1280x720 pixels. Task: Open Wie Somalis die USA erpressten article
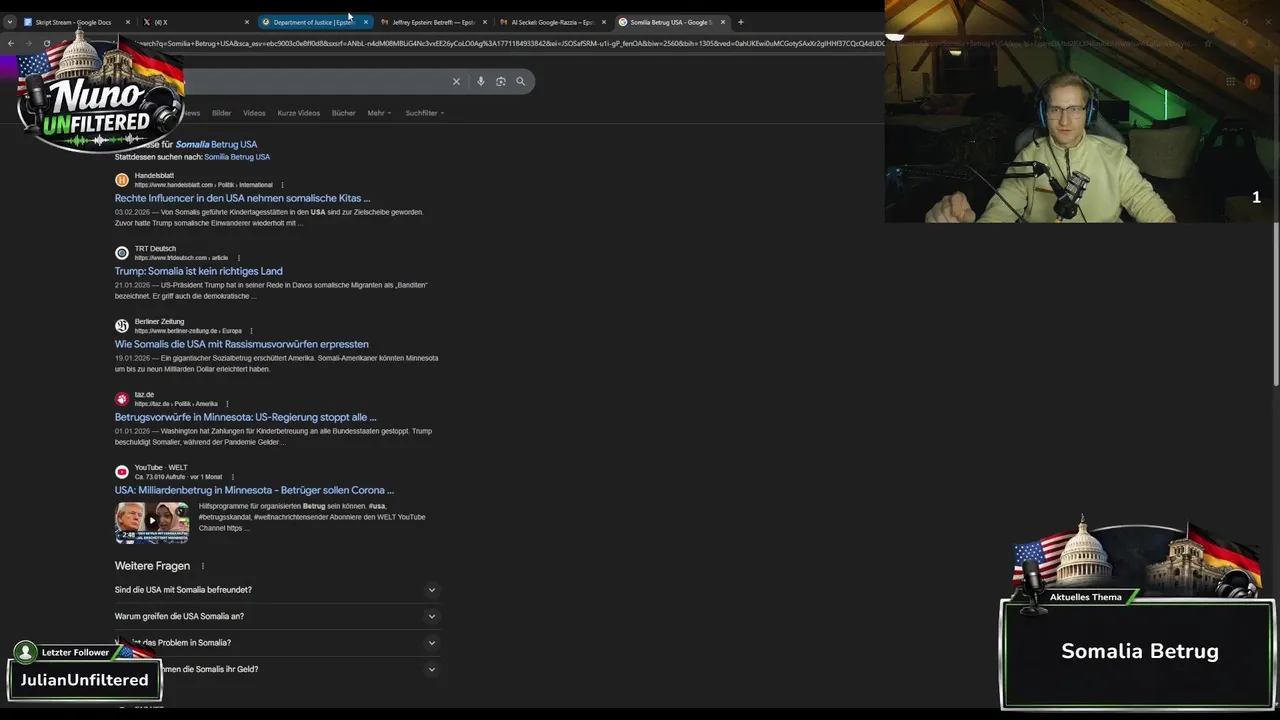click(x=242, y=344)
